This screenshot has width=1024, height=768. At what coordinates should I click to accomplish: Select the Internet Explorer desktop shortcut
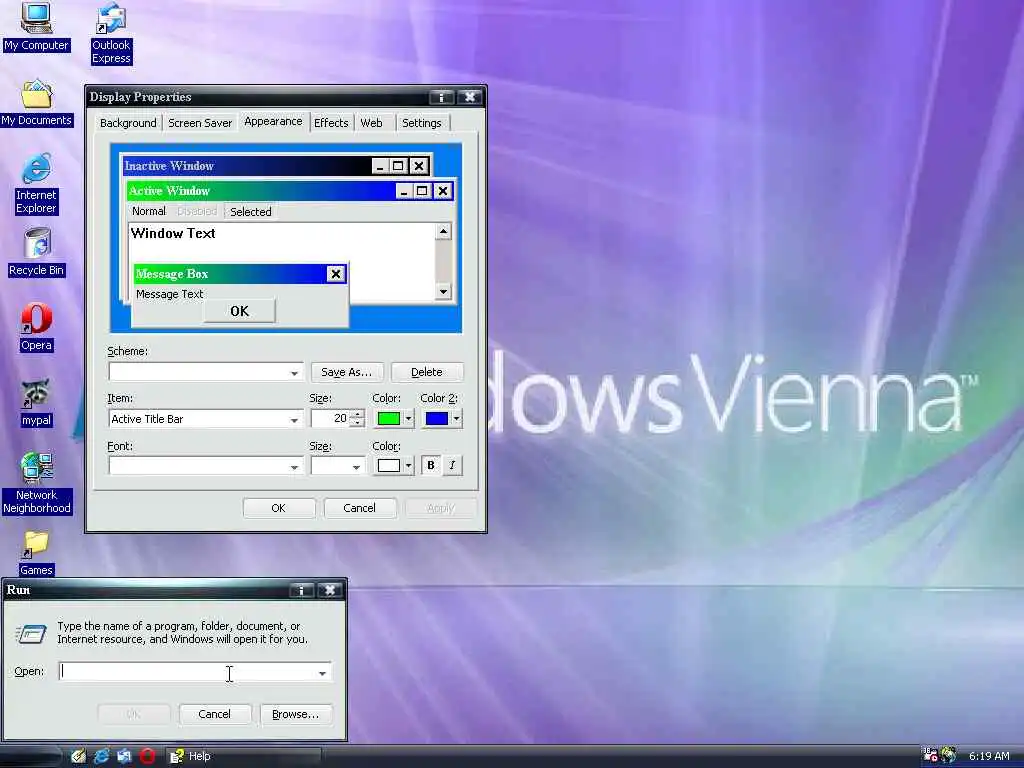click(x=36, y=184)
